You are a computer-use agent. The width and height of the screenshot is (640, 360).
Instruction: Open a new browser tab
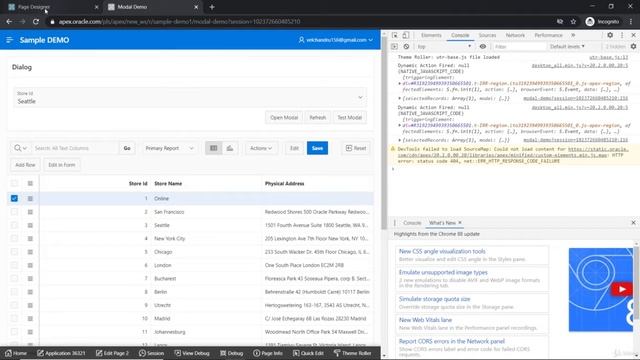[x=212, y=7]
